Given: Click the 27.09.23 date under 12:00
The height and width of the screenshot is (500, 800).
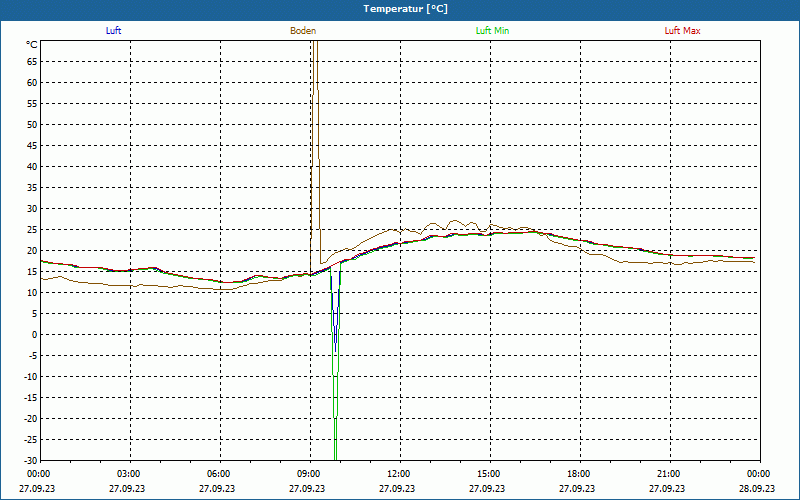Looking at the screenshot, I should pos(397,488).
